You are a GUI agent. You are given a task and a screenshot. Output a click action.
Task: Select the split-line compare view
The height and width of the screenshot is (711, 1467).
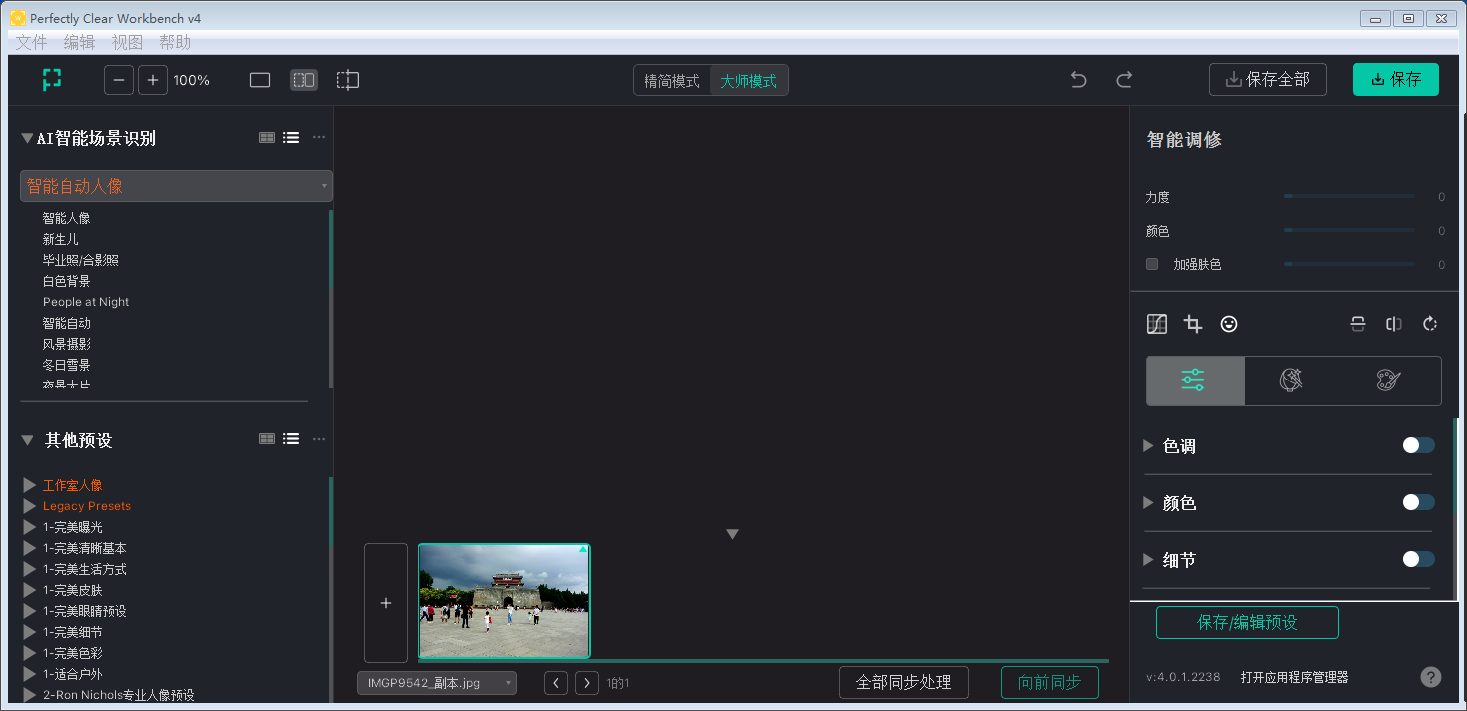point(347,80)
